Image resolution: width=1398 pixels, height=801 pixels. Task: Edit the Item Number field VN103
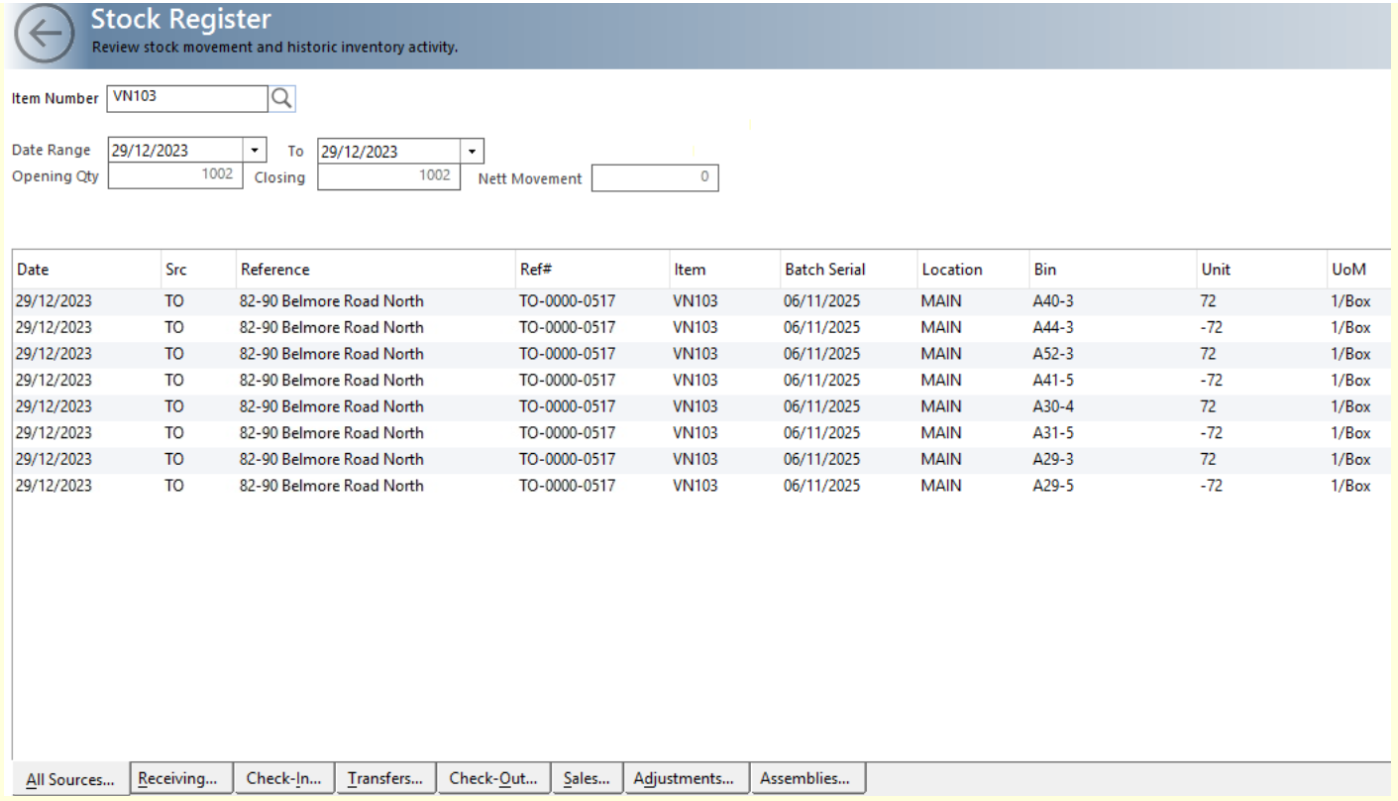click(188, 98)
